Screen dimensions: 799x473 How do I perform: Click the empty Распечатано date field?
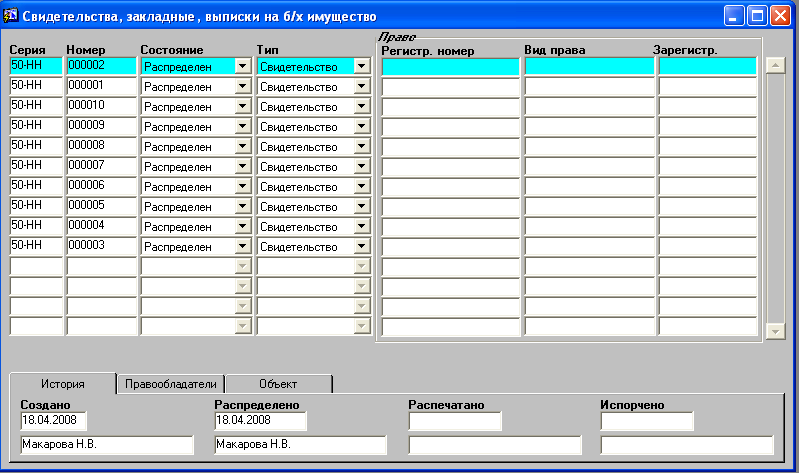[455, 421]
